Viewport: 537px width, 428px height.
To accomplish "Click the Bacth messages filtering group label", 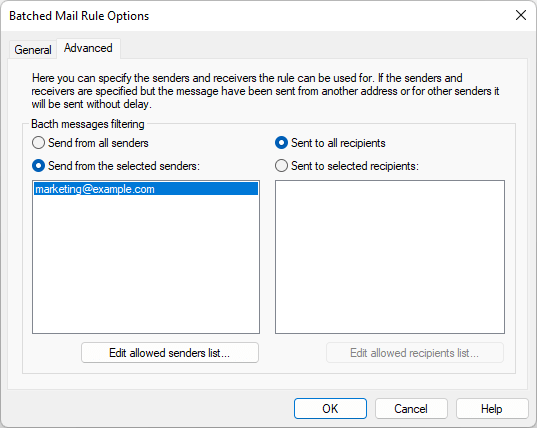I will tap(88, 124).
